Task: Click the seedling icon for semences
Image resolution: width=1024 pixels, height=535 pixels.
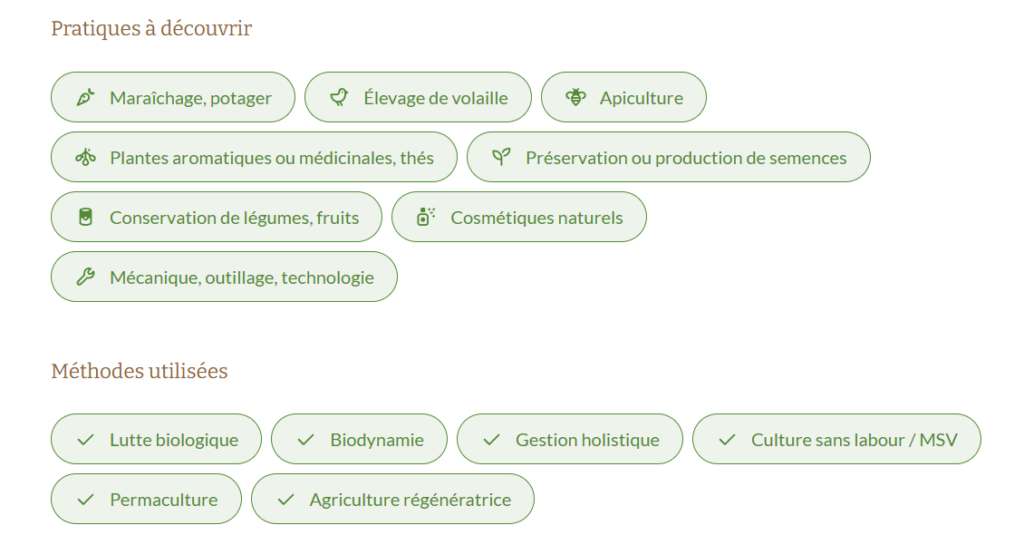Action: (x=502, y=157)
